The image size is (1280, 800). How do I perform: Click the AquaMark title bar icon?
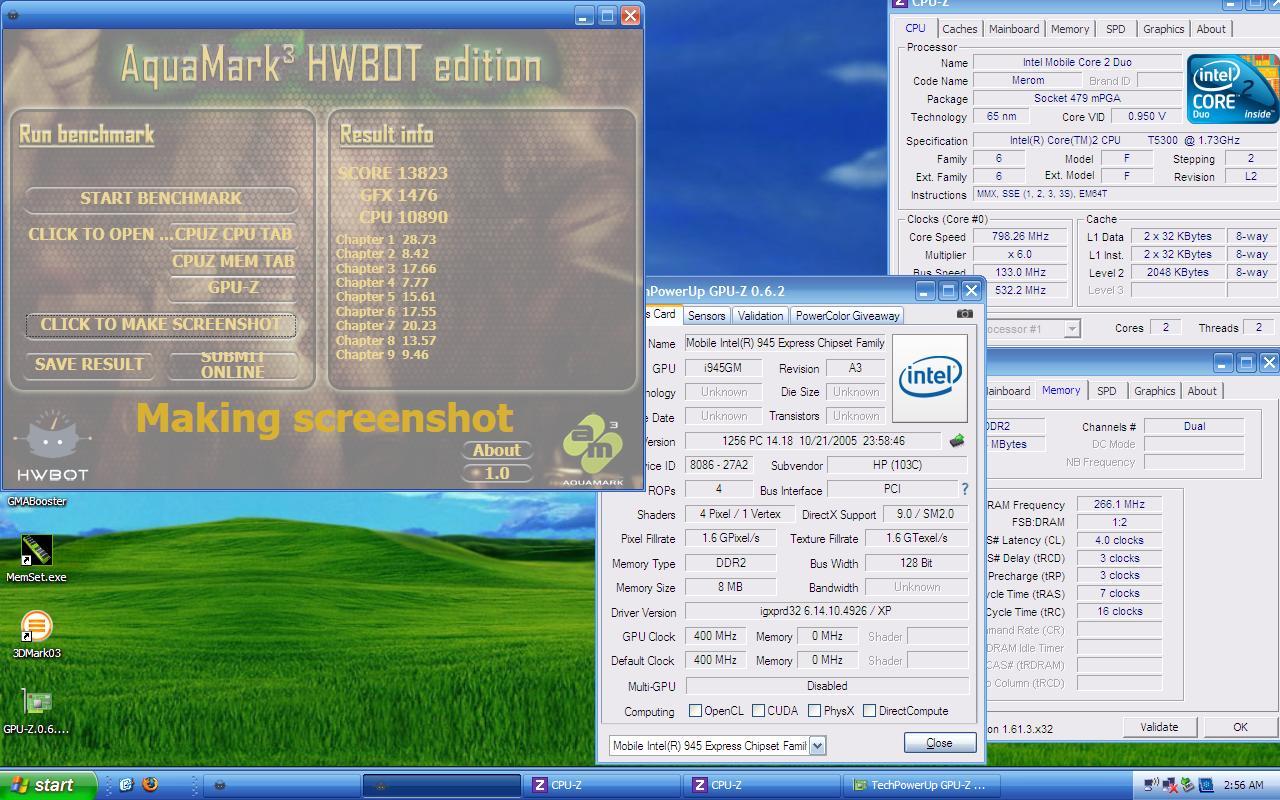coord(13,15)
